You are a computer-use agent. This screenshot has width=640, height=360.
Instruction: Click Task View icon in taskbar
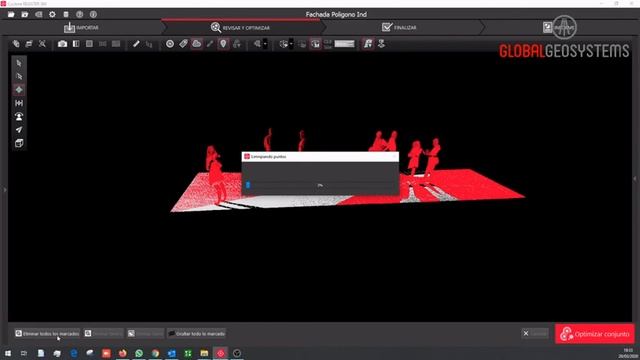[x=24, y=353]
